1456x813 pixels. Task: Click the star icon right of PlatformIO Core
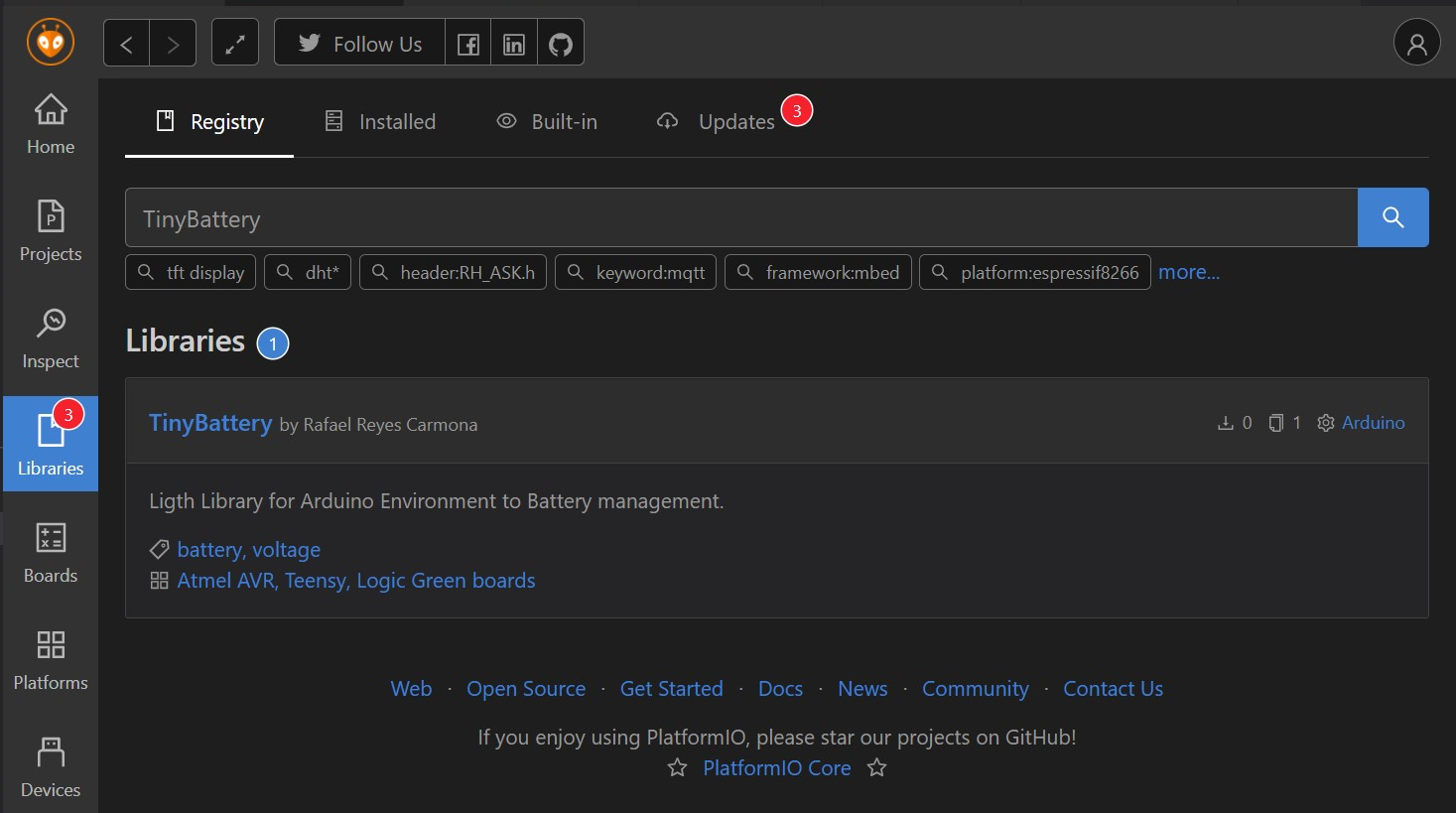click(876, 767)
